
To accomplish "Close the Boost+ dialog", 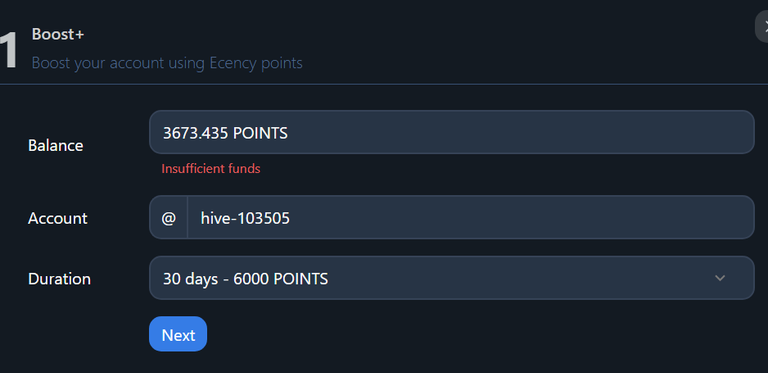I will pyautogui.click(x=763, y=27).
